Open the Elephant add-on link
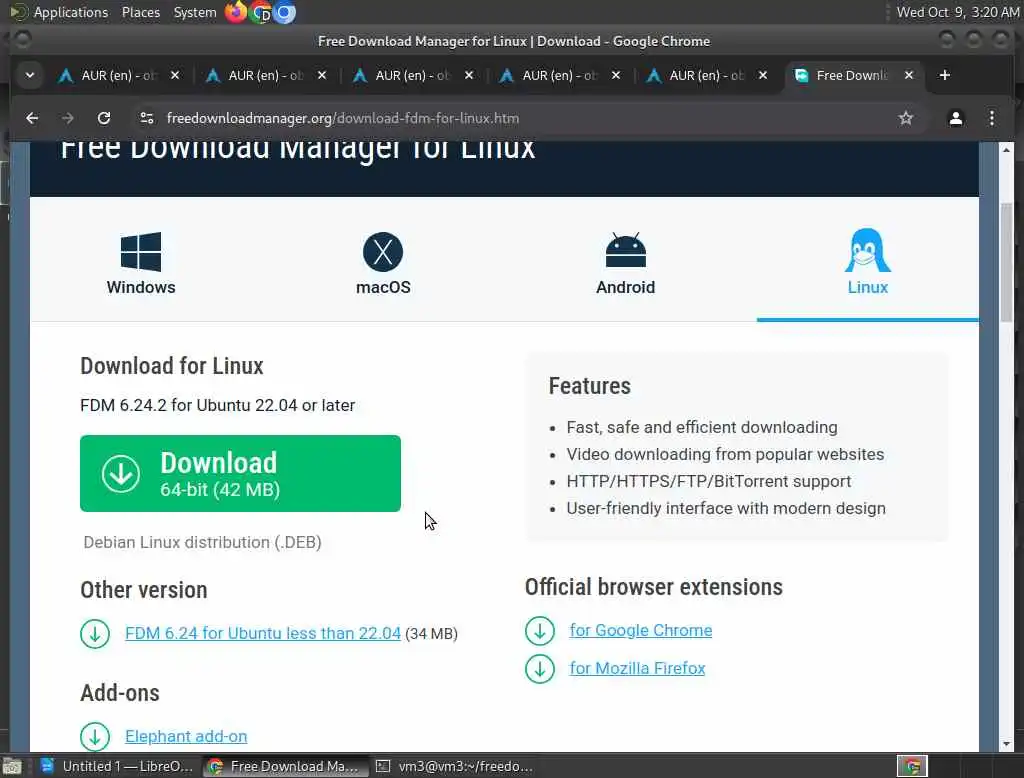Viewport: 1024px width, 778px height. [x=186, y=736]
